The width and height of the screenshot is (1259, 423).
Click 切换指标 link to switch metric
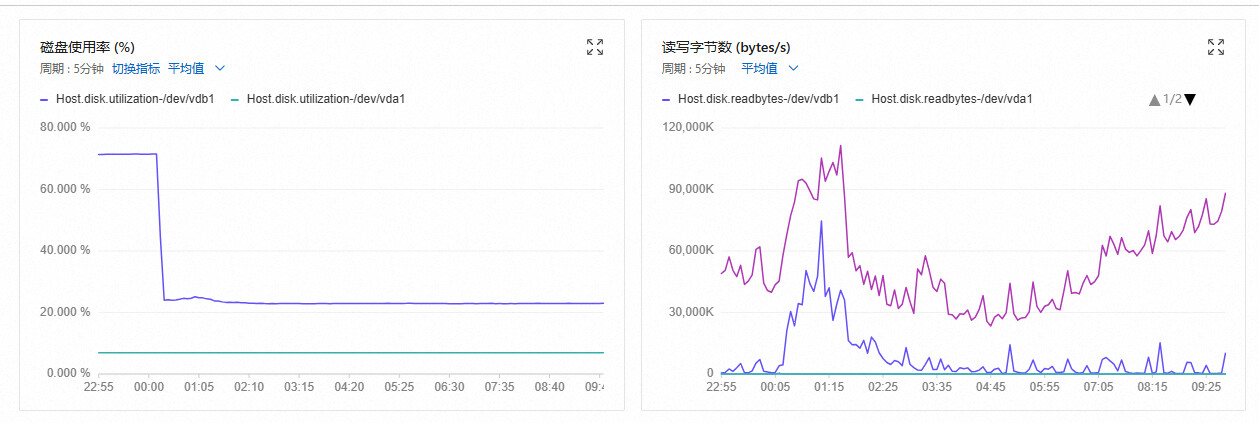(x=135, y=68)
